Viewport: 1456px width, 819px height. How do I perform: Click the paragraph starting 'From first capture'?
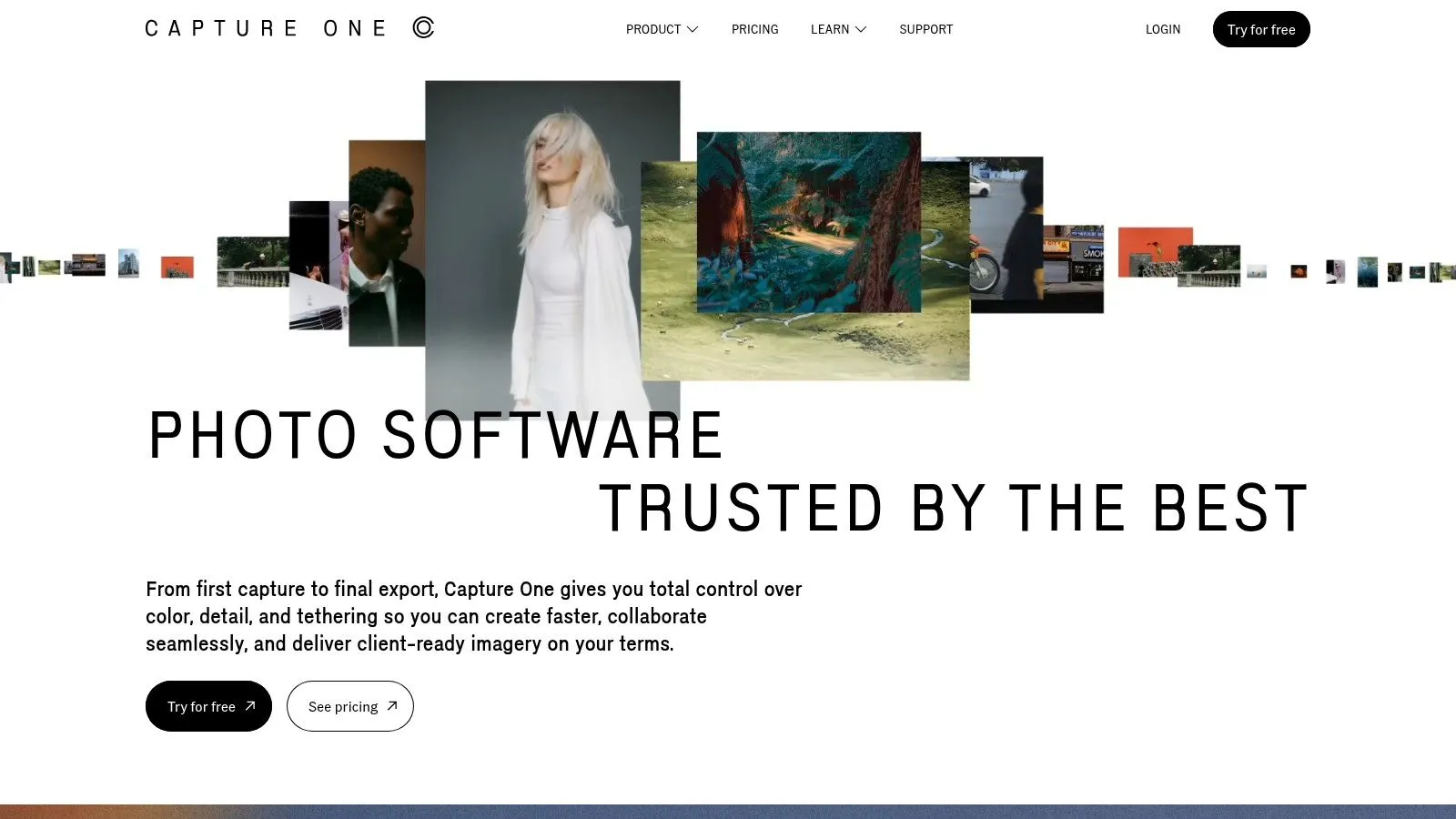point(473,616)
